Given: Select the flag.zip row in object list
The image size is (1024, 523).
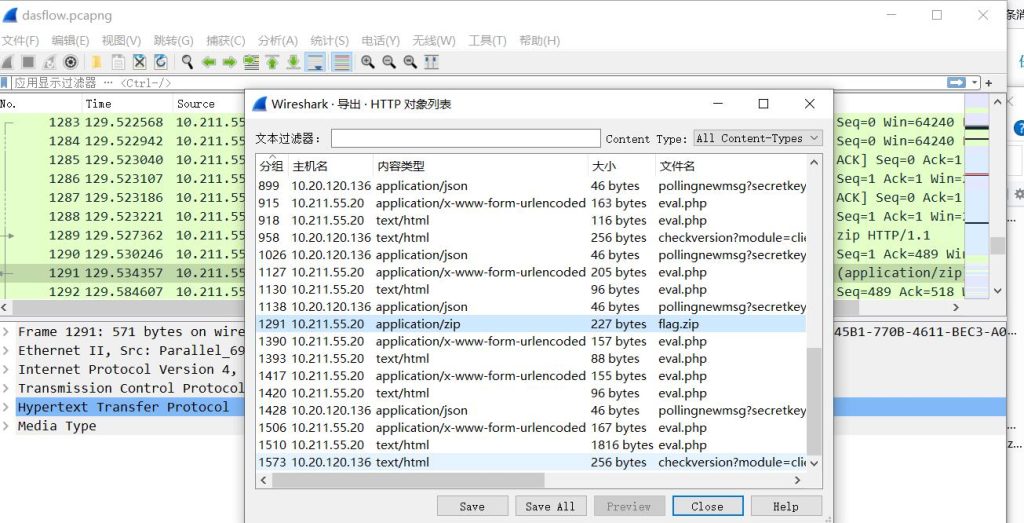Looking at the screenshot, I should pyautogui.click(x=531, y=324).
